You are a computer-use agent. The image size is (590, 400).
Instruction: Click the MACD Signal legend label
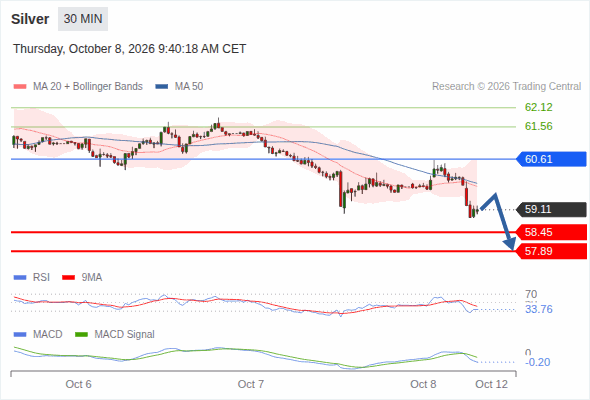pyautogui.click(x=125, y=335)
